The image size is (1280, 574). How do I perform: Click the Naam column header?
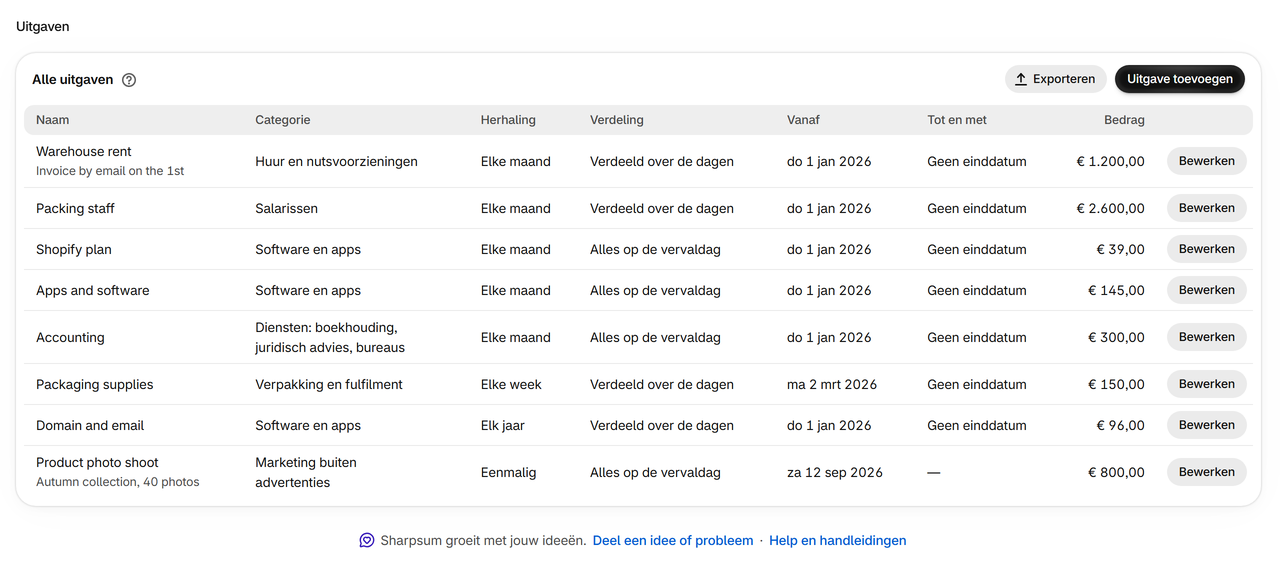(x=53, y=120)
